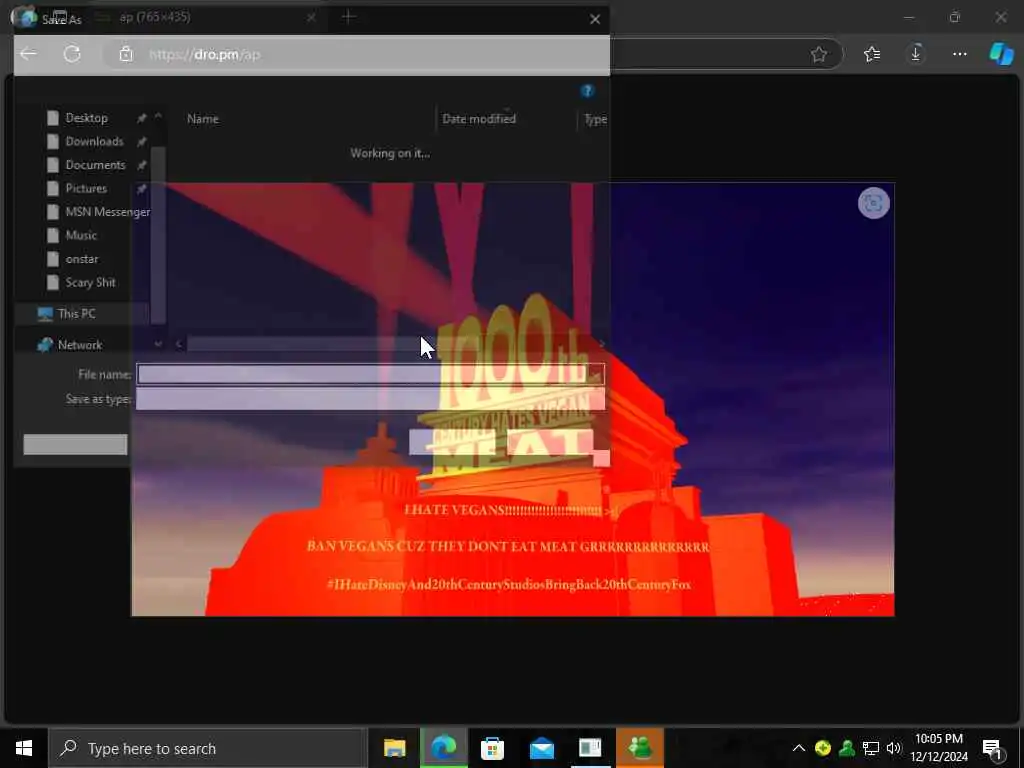Select Network in the navigation pane
This screenshot has width=1024, height=768.
point(79,345)
